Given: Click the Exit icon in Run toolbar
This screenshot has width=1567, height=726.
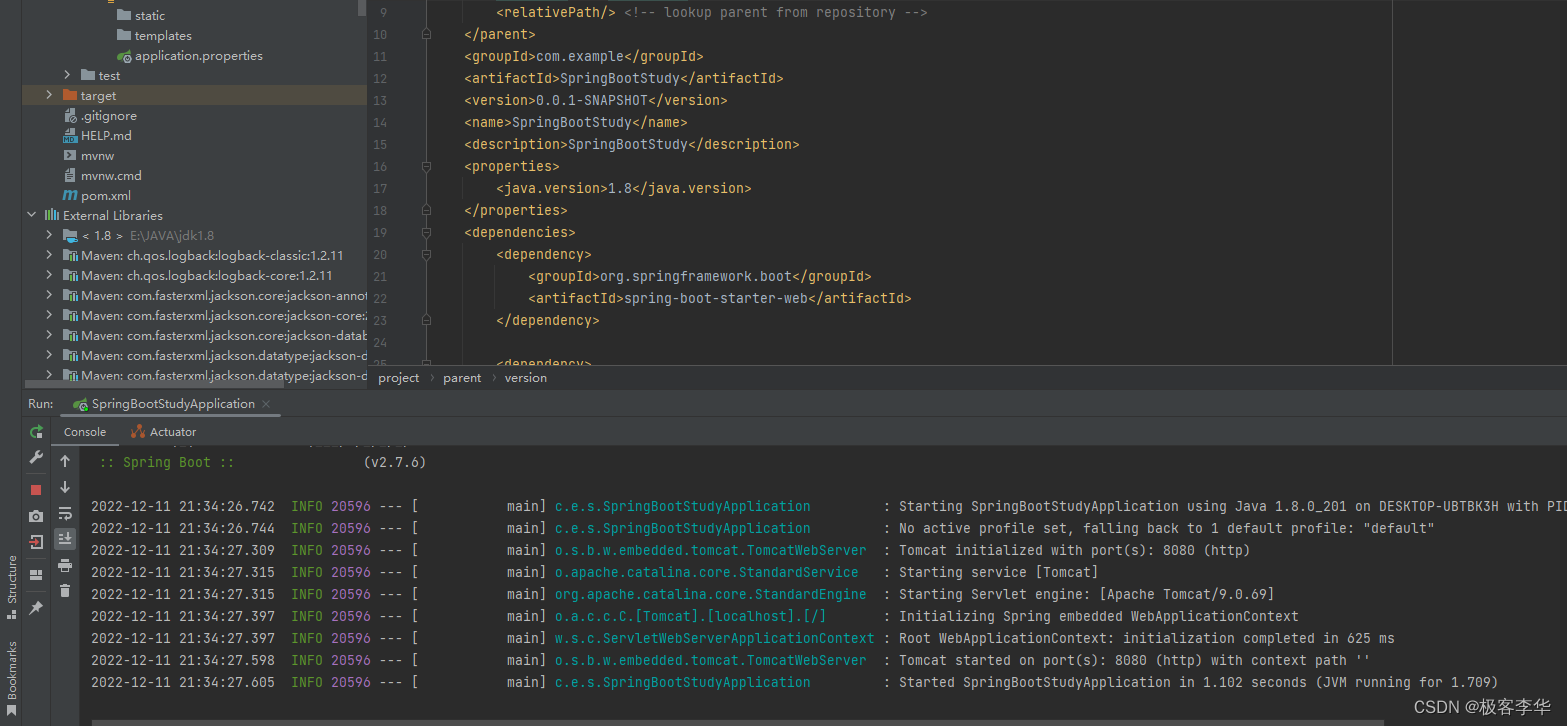Looking at the screenshot, I should 36,542.
